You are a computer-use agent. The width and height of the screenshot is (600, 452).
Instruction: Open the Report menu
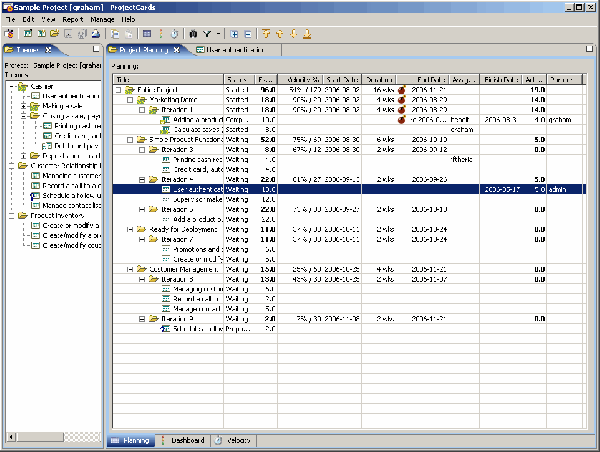(73, 19)
